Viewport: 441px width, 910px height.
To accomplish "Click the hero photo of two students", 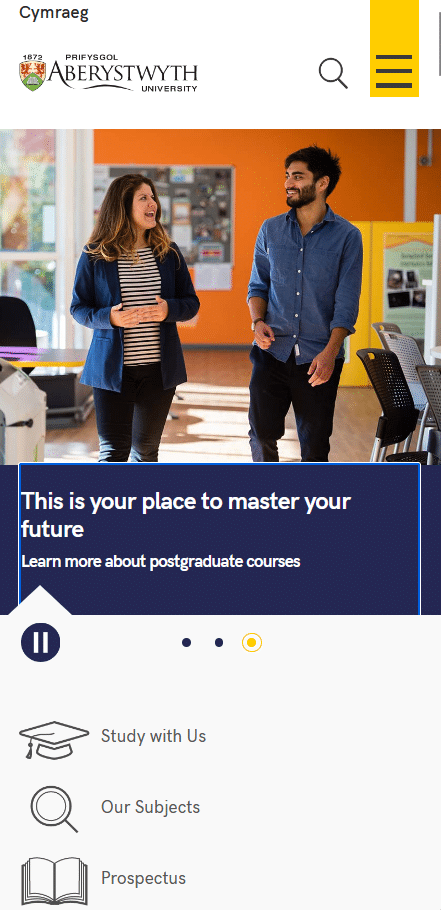I will pyautogui.click(x=220, y=296).
